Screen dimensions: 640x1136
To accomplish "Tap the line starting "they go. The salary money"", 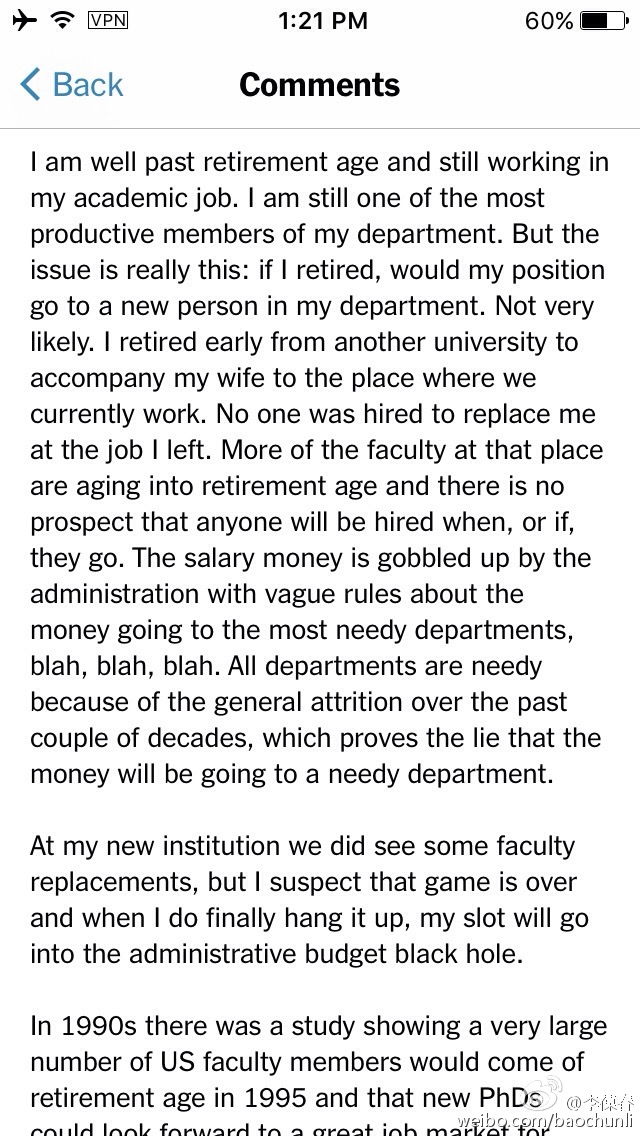I will coord(310,558).
